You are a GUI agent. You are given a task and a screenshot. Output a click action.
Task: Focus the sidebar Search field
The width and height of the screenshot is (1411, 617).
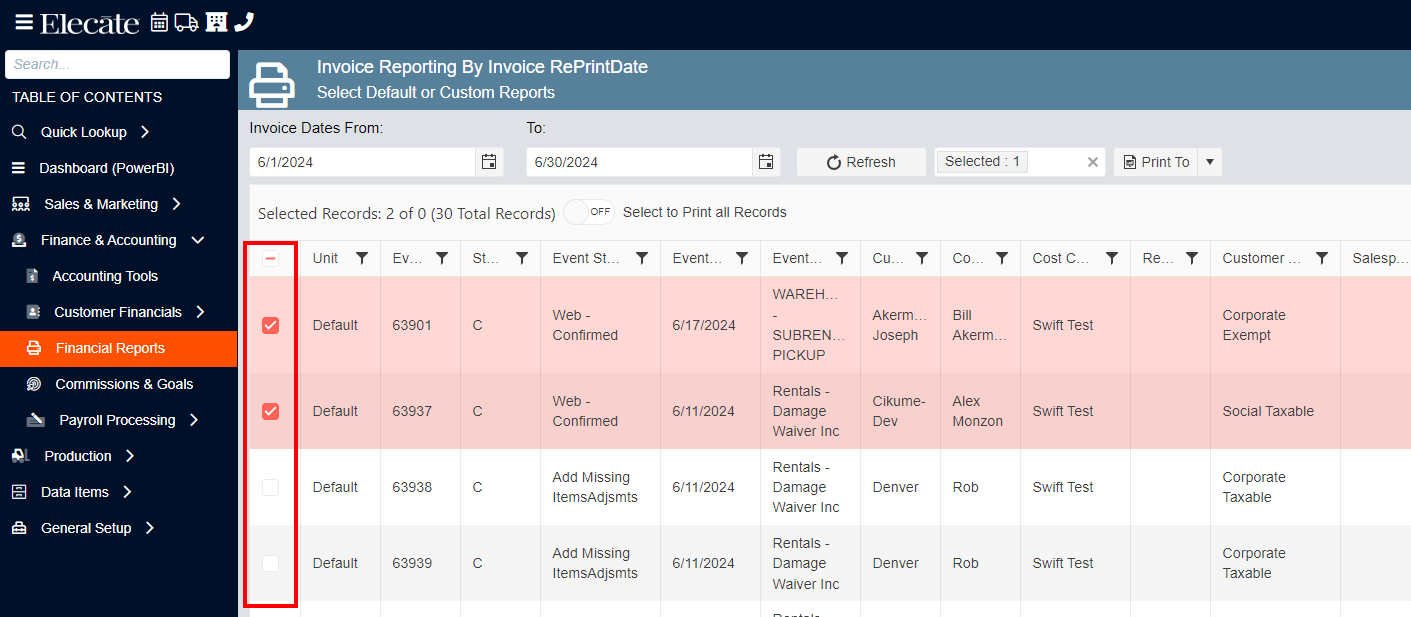[x=117, y=64]
